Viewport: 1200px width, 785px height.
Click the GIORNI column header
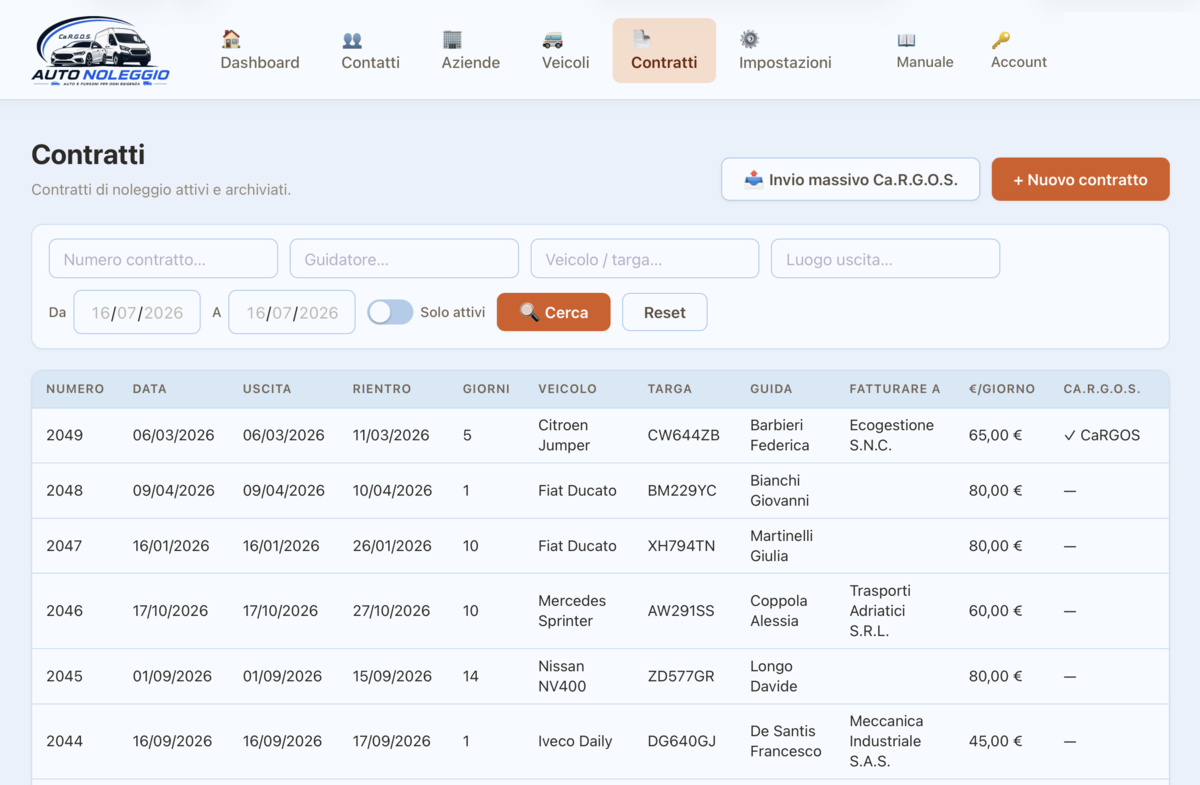(486, 389)
